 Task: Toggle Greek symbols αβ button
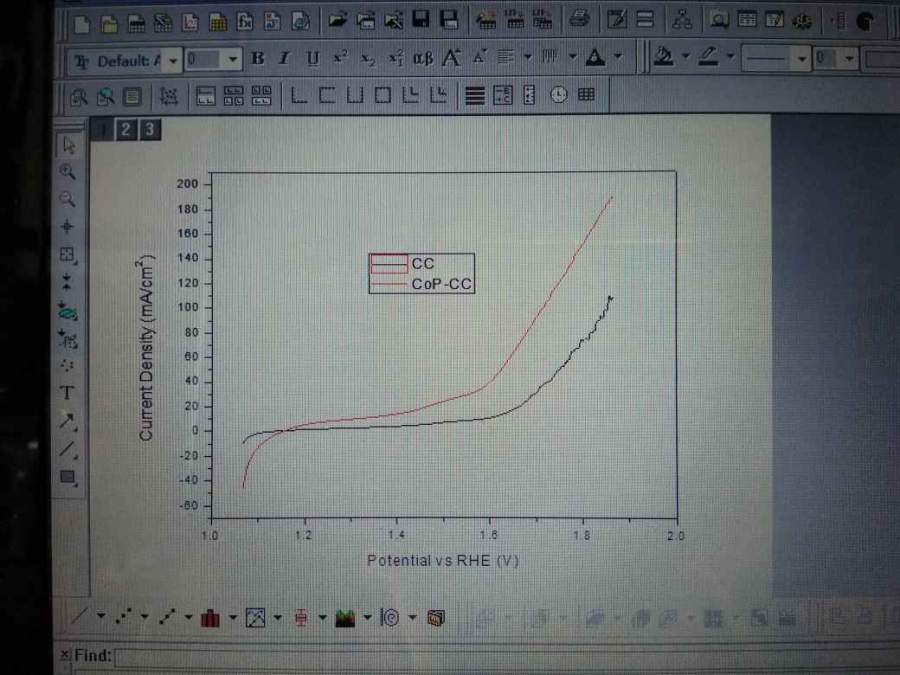(x=424, y=58)
